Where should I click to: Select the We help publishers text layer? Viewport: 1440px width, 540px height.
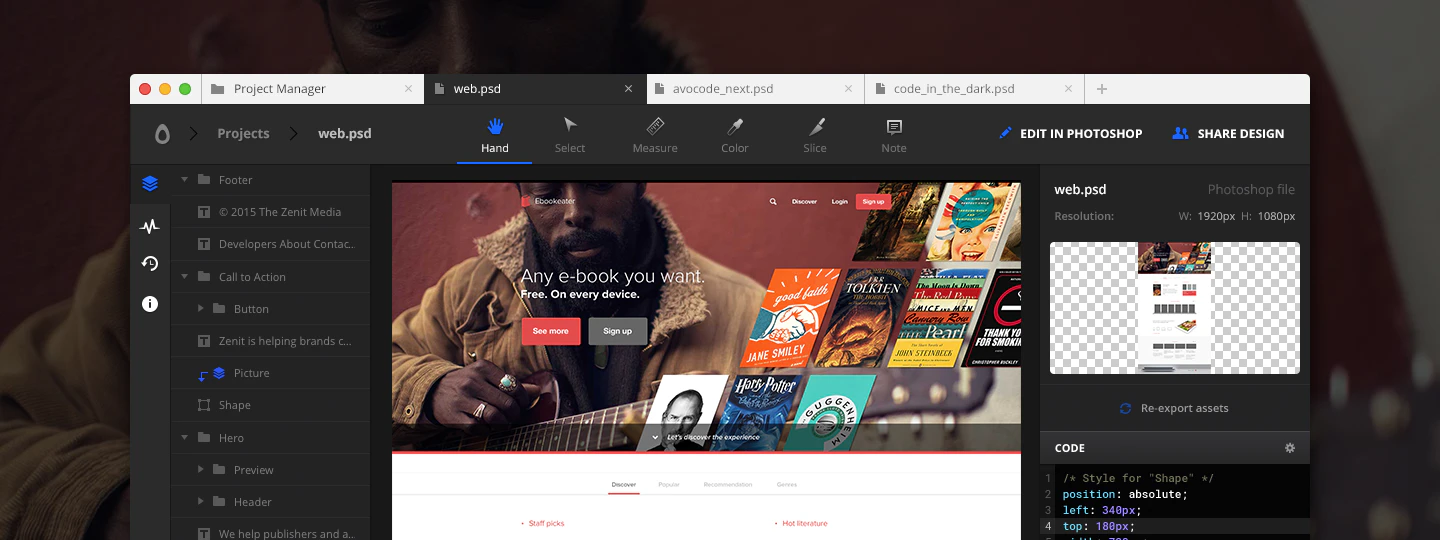270,531
